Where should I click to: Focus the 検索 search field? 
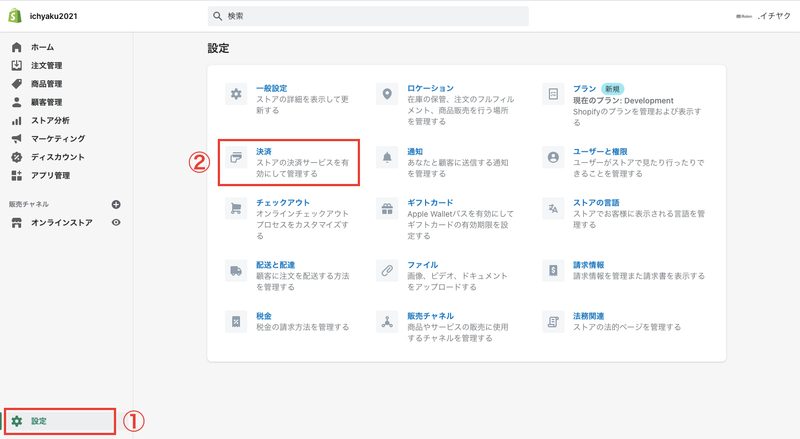tap(368, 16)
